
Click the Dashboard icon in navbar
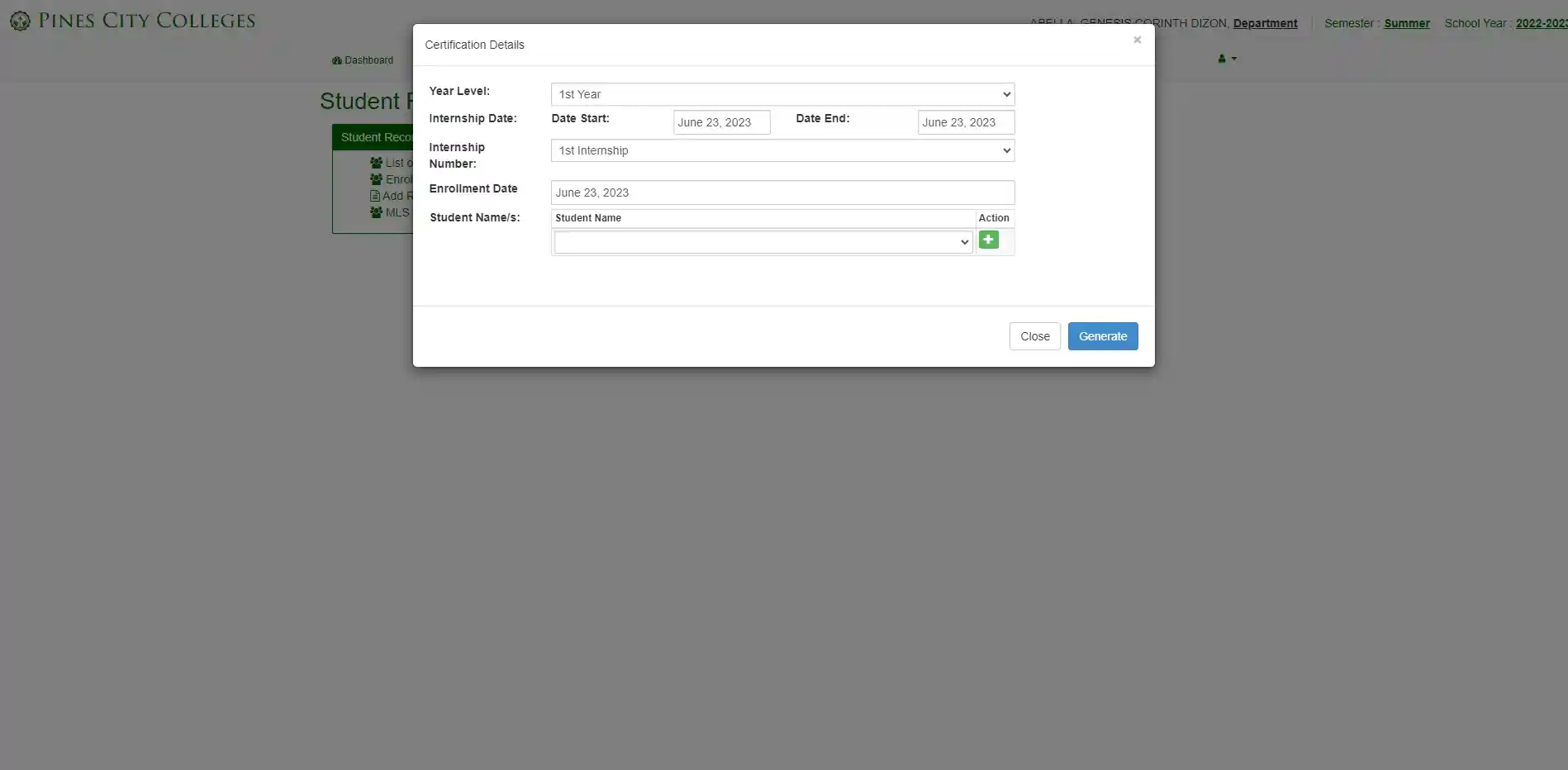pyautogui.click(x=336, y=60)
